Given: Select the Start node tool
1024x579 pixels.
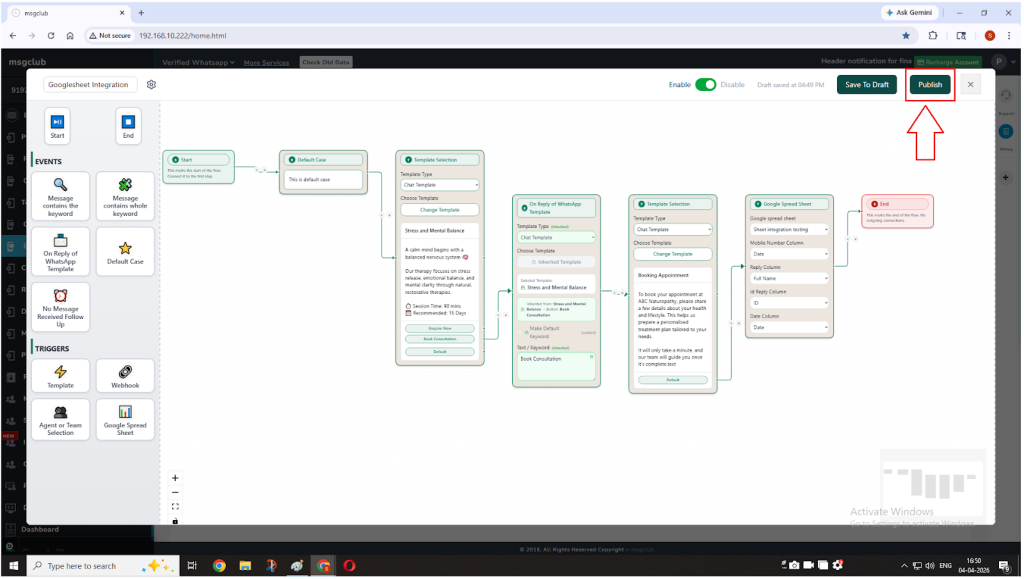Looking at the screenshot, I should (57, 125).
